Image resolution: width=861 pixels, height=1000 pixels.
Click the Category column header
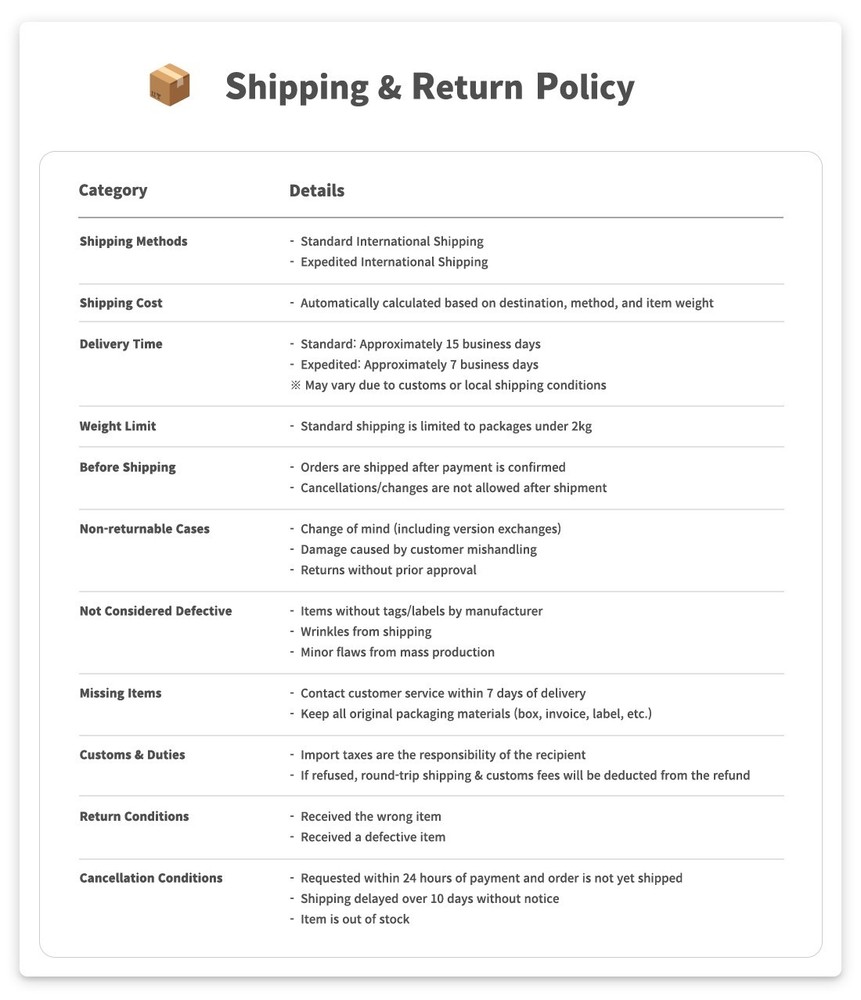(x=113, y=190)
